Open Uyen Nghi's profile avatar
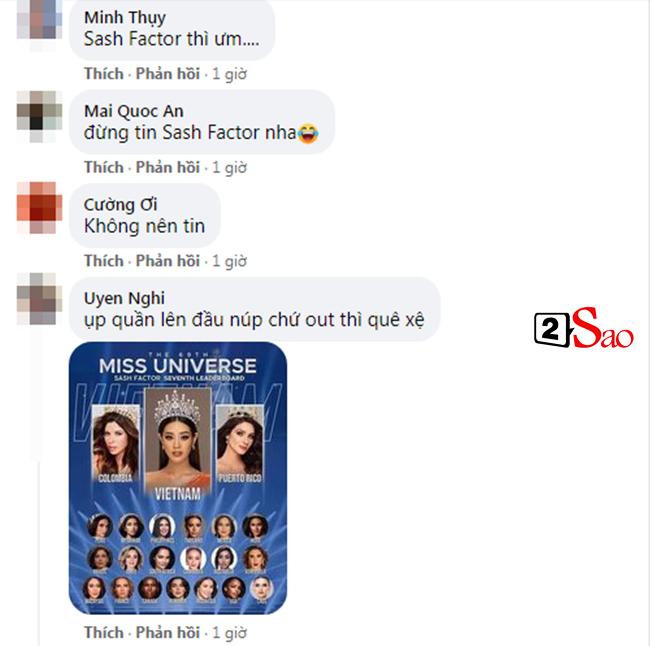The height and width of the screenshot is (646, 650). pyautogui.click(x=39, y=299)
